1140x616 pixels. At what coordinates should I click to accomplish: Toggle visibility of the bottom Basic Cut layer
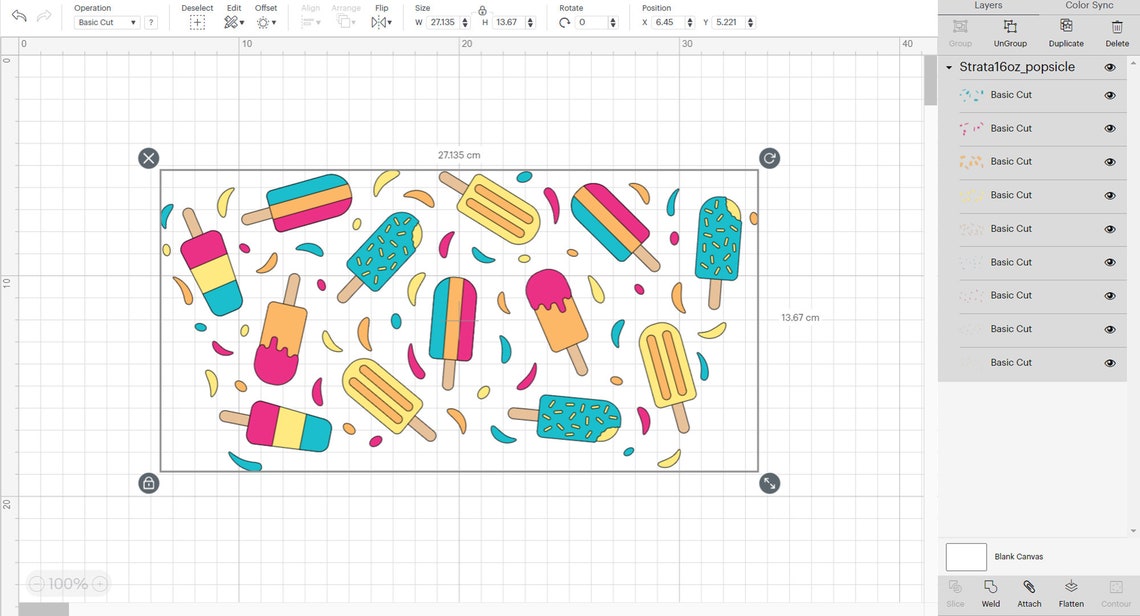[x=1110, y=362]
